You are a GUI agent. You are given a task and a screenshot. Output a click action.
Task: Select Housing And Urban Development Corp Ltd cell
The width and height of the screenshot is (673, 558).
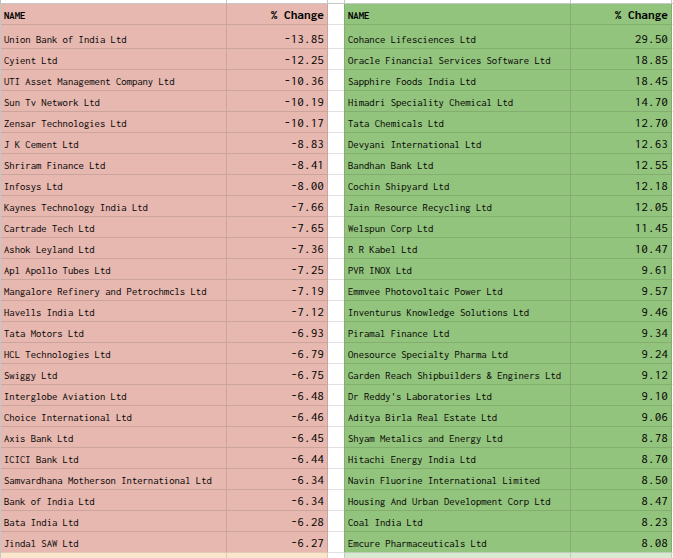457,502
